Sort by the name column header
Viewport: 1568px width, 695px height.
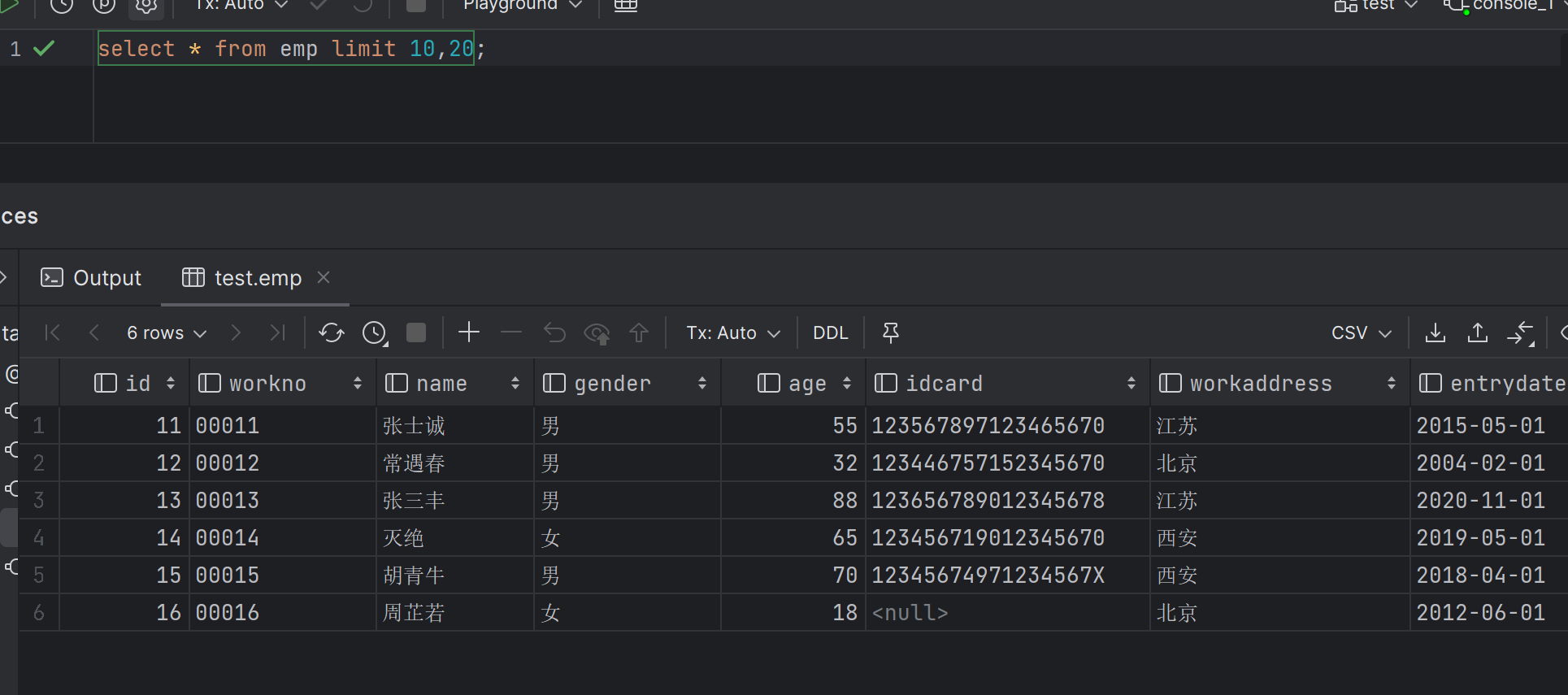pos(454,383)
